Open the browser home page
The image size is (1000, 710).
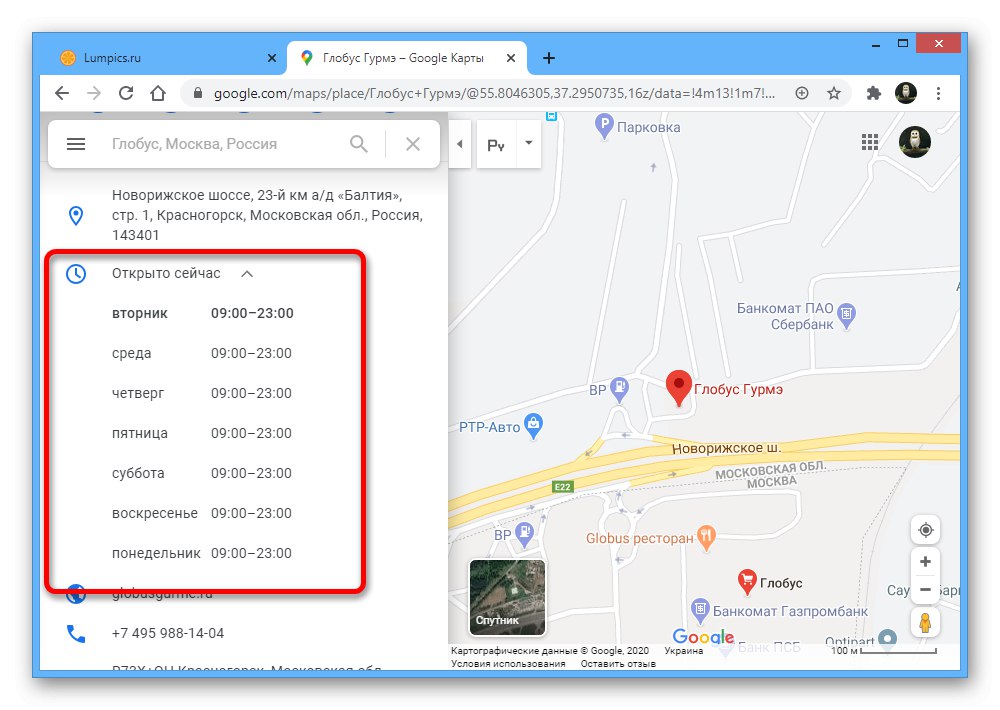(158, 94)
